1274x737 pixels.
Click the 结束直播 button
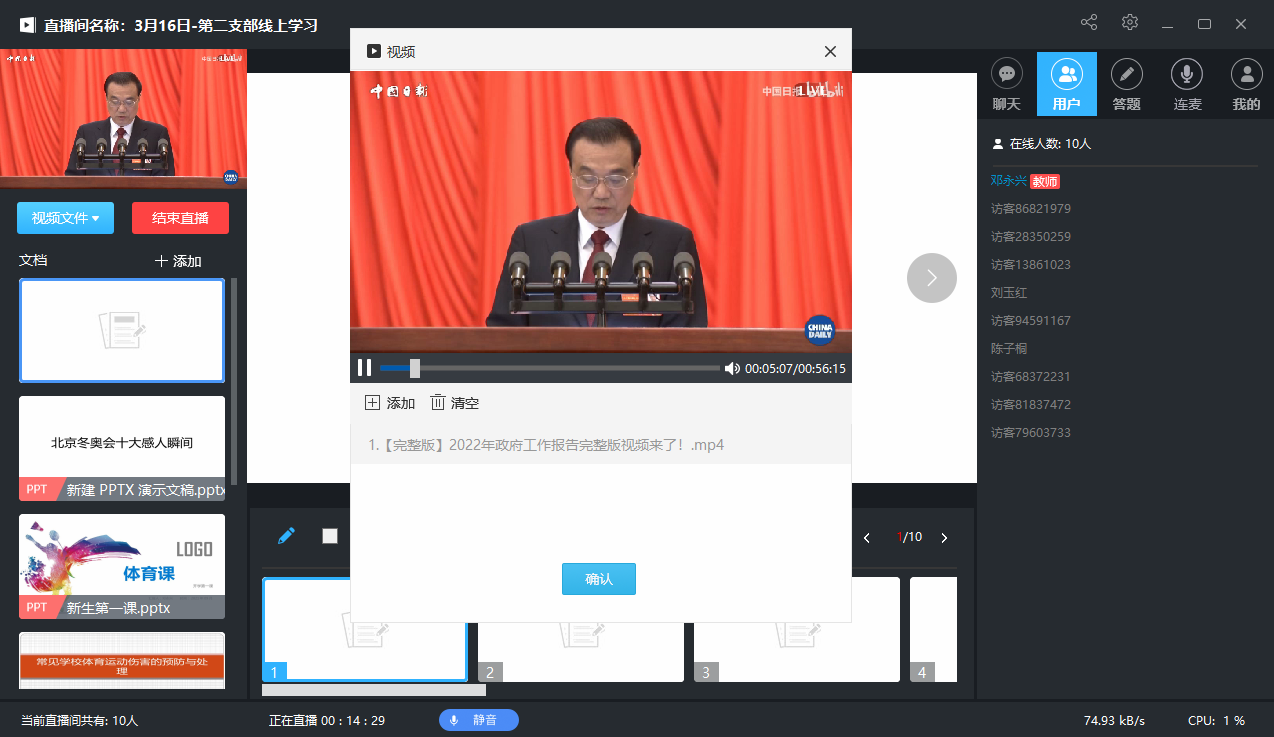pos(180,218)
